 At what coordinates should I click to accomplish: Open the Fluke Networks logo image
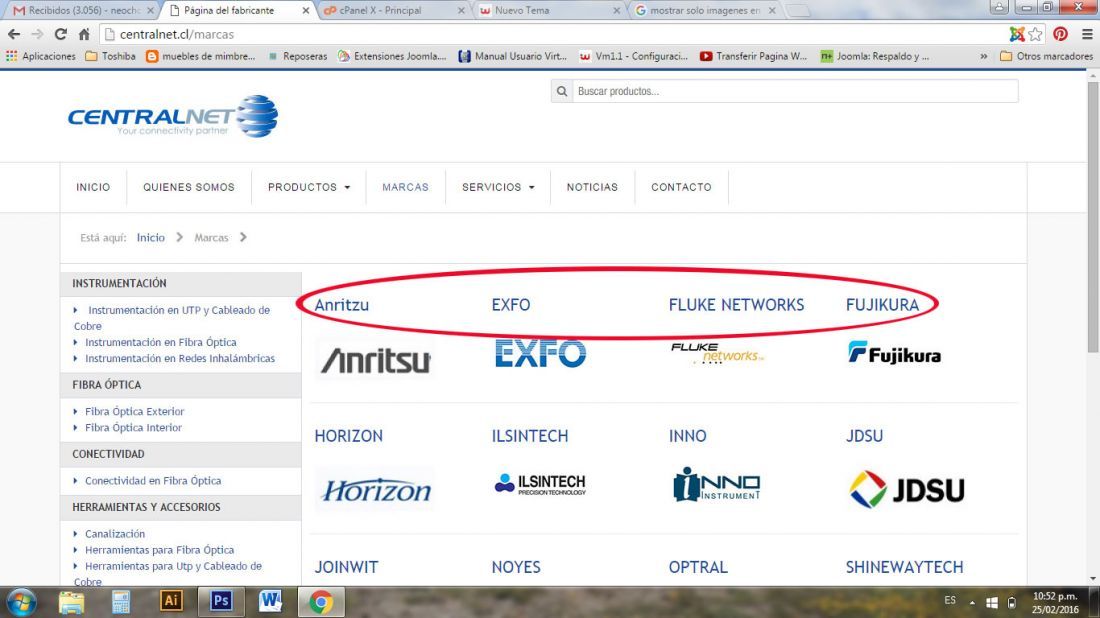pos(717,354)
